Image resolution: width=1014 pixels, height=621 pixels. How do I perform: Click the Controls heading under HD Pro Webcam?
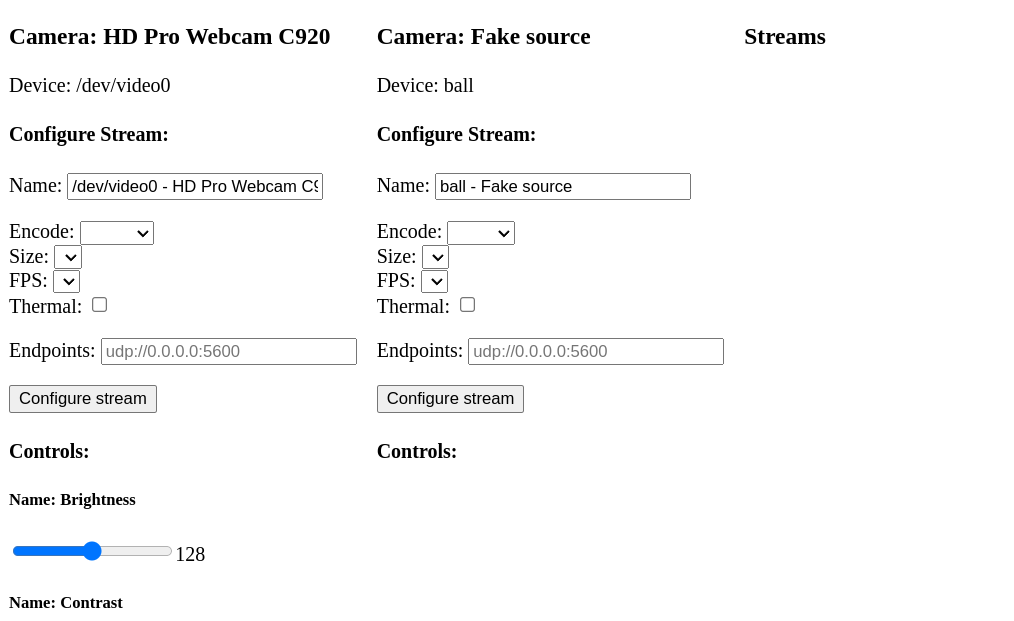click(48, 451)
